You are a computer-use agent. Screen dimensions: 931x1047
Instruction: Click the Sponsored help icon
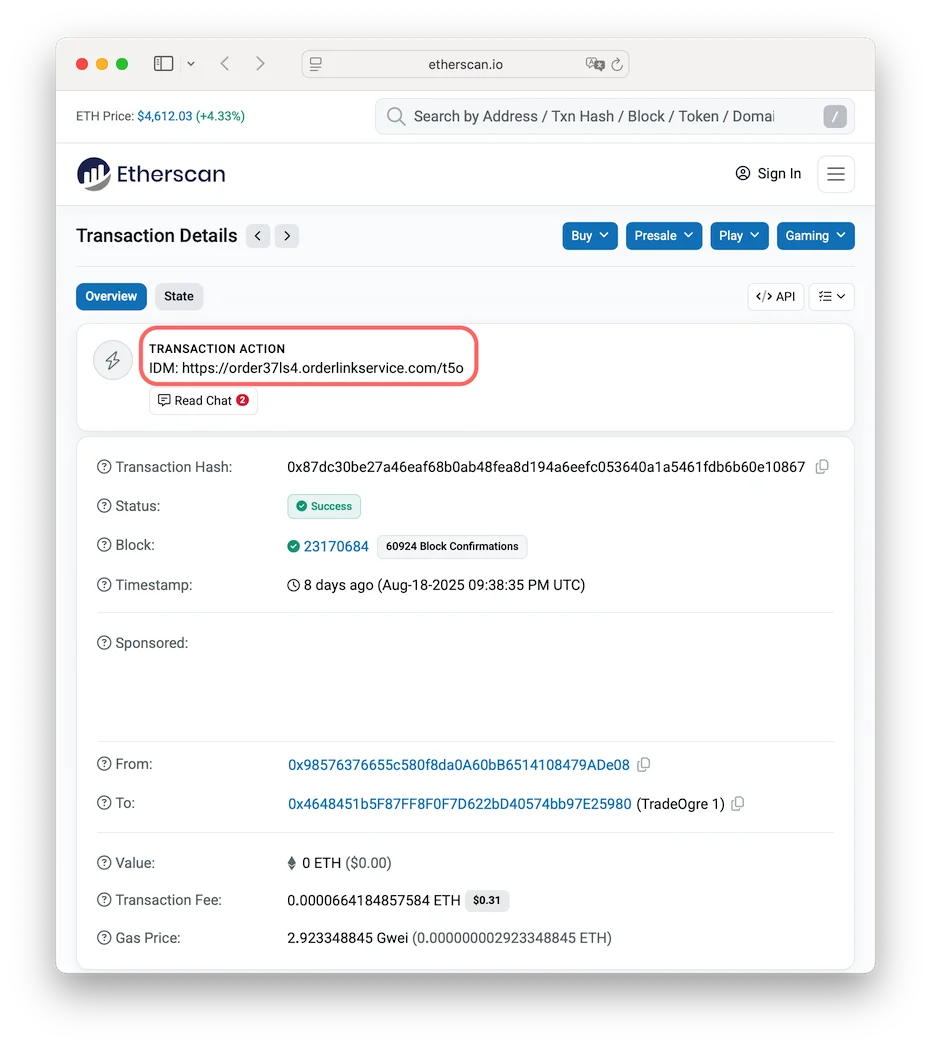click(x=104, y=643)
